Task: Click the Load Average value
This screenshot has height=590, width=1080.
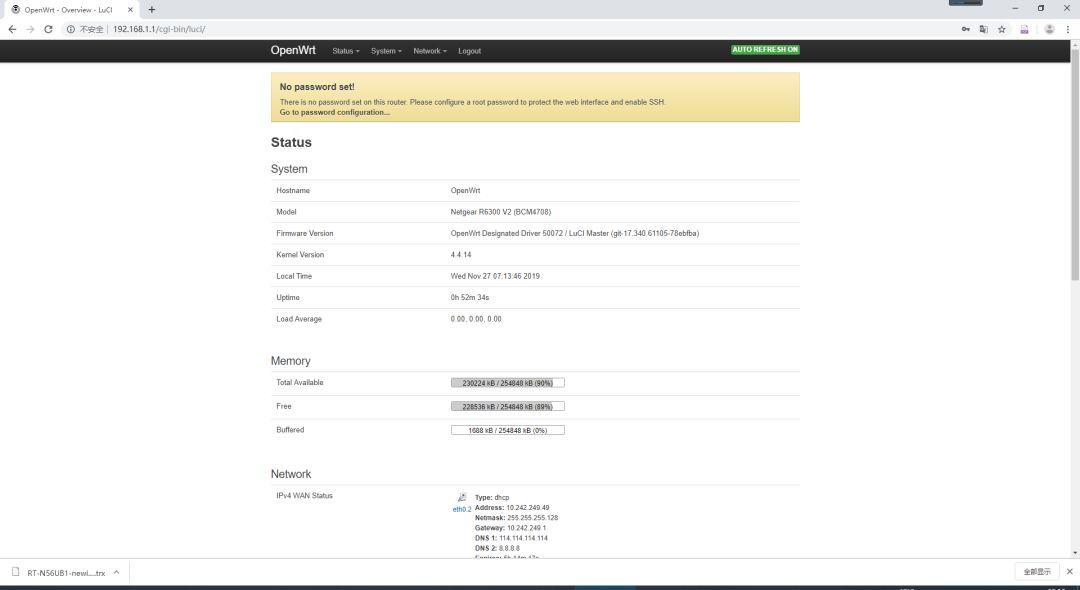Action: point(476,319)
